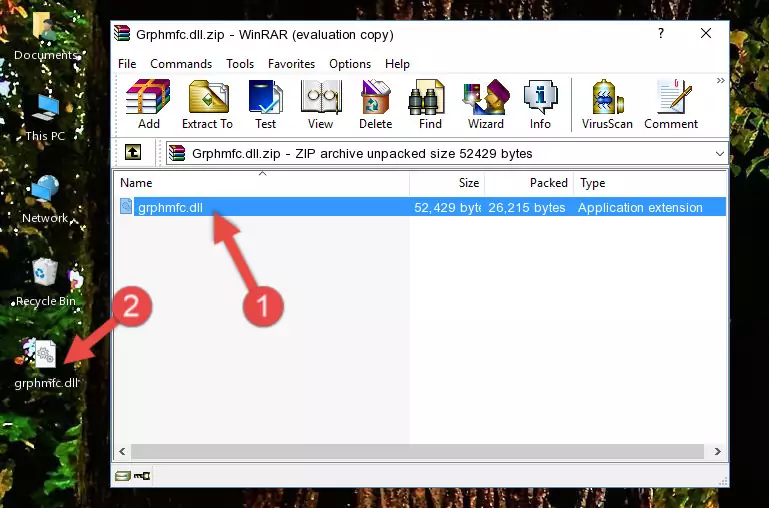Sort by the Size column header
Viewport: 769px width, 508px height.
(x=447, y=183)
